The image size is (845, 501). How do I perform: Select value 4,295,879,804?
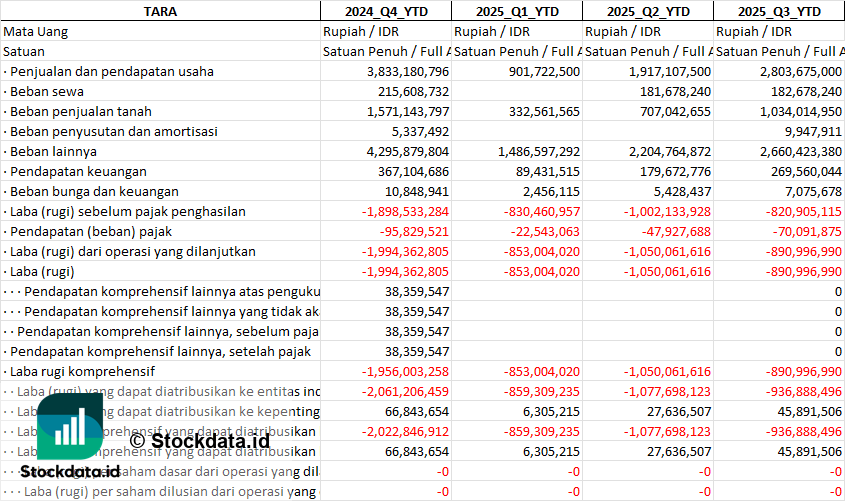point(408,151)
